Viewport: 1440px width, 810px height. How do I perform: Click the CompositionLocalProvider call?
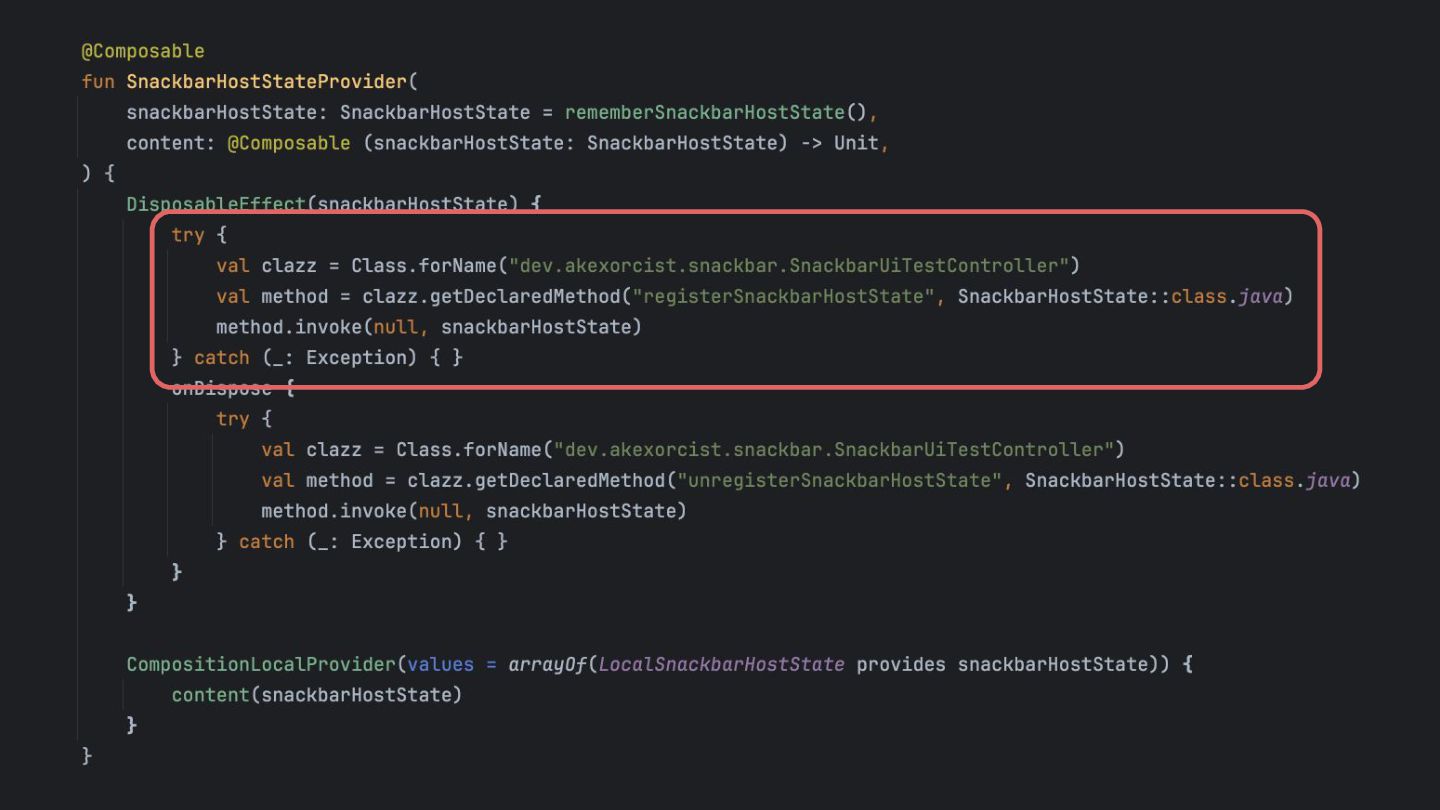(262, 664)
